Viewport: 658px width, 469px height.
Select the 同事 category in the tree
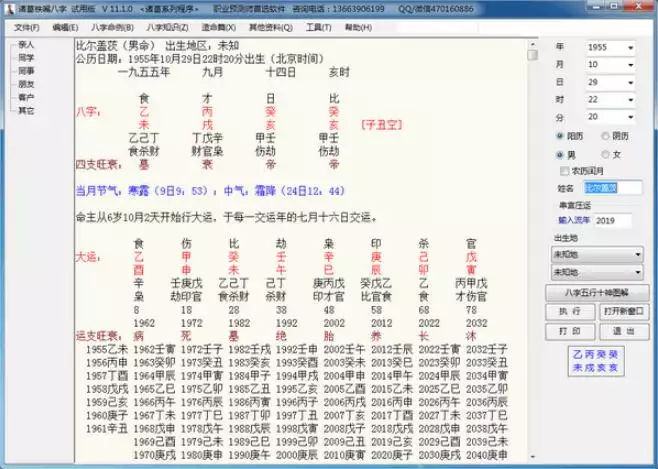point(26,71)
